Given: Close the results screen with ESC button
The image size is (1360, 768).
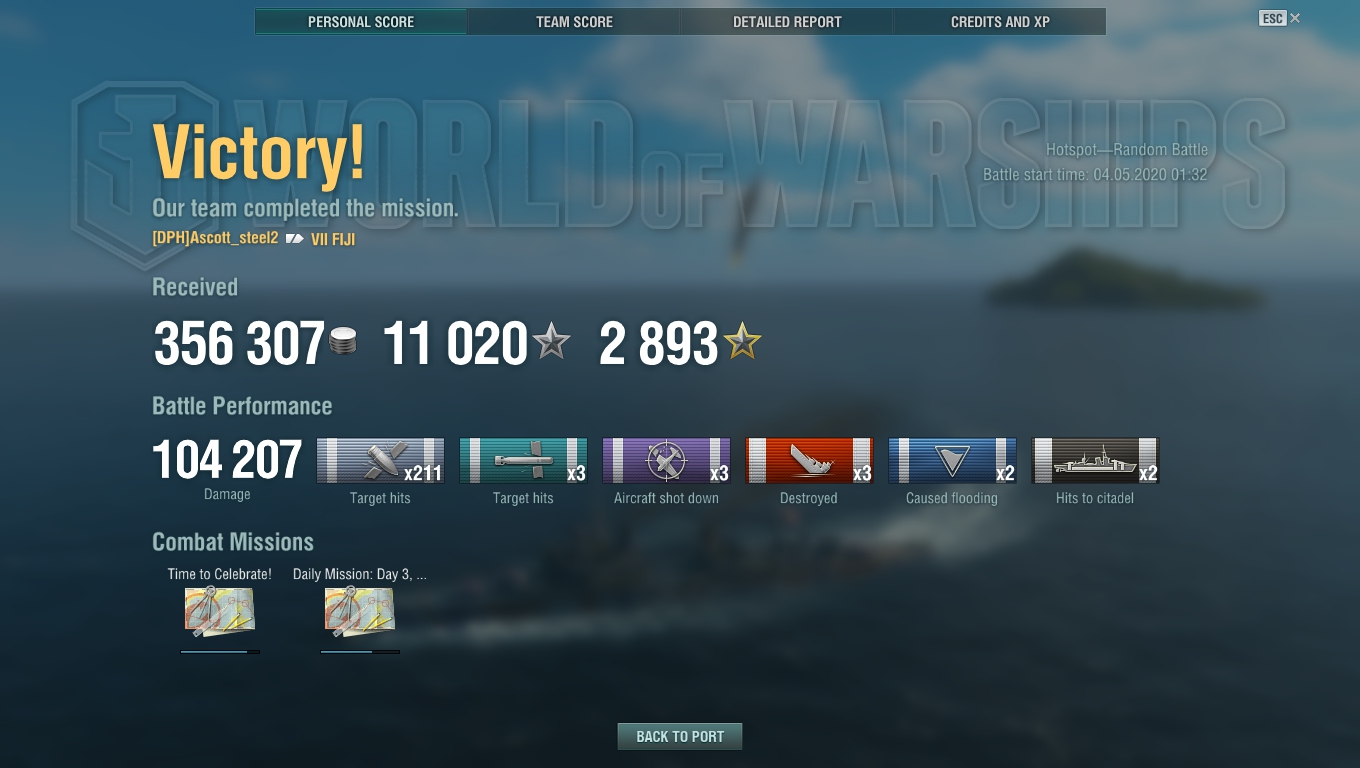Looking at the screenshot, I should tap(1272, 18).
